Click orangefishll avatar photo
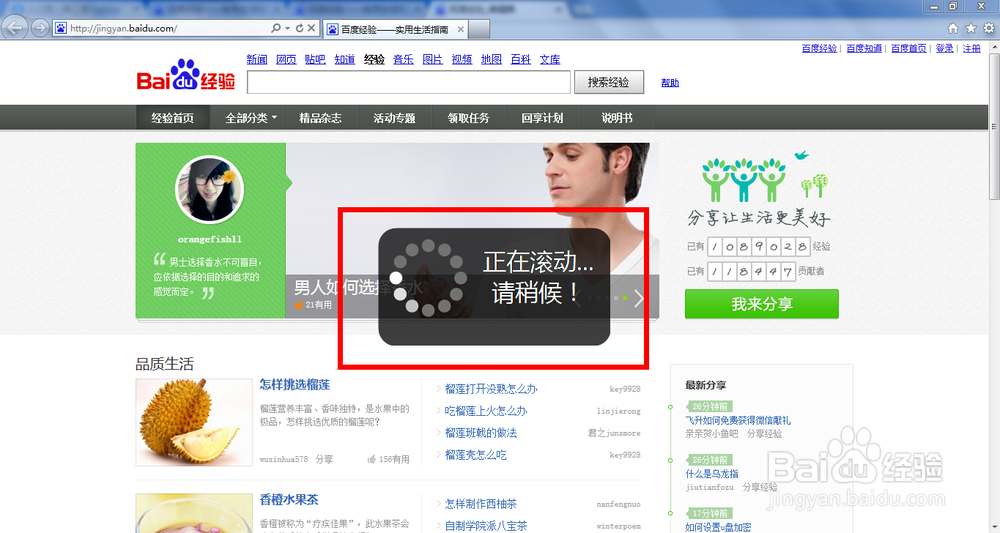This screenshot has width=1000, height=533. [210, 189]
